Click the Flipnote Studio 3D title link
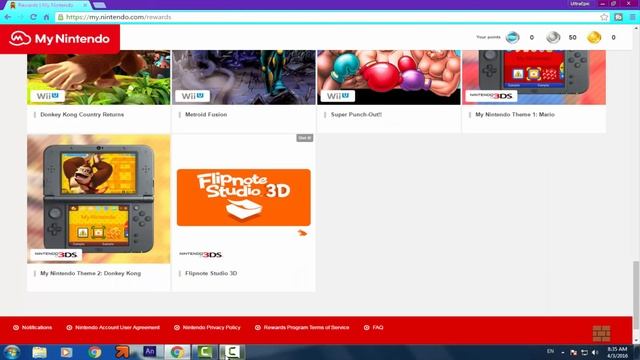 pyautogui.click(x=211, y=273)
